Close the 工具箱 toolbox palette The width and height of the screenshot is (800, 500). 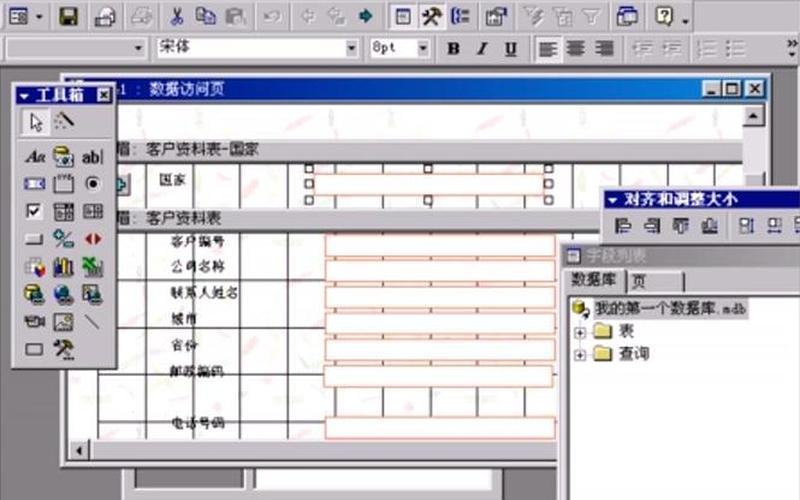click(x=104, y=95)
